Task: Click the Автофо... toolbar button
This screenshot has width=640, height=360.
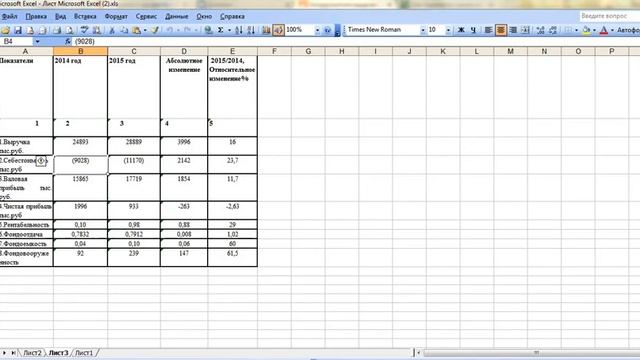Action: [x=628, y=30]
